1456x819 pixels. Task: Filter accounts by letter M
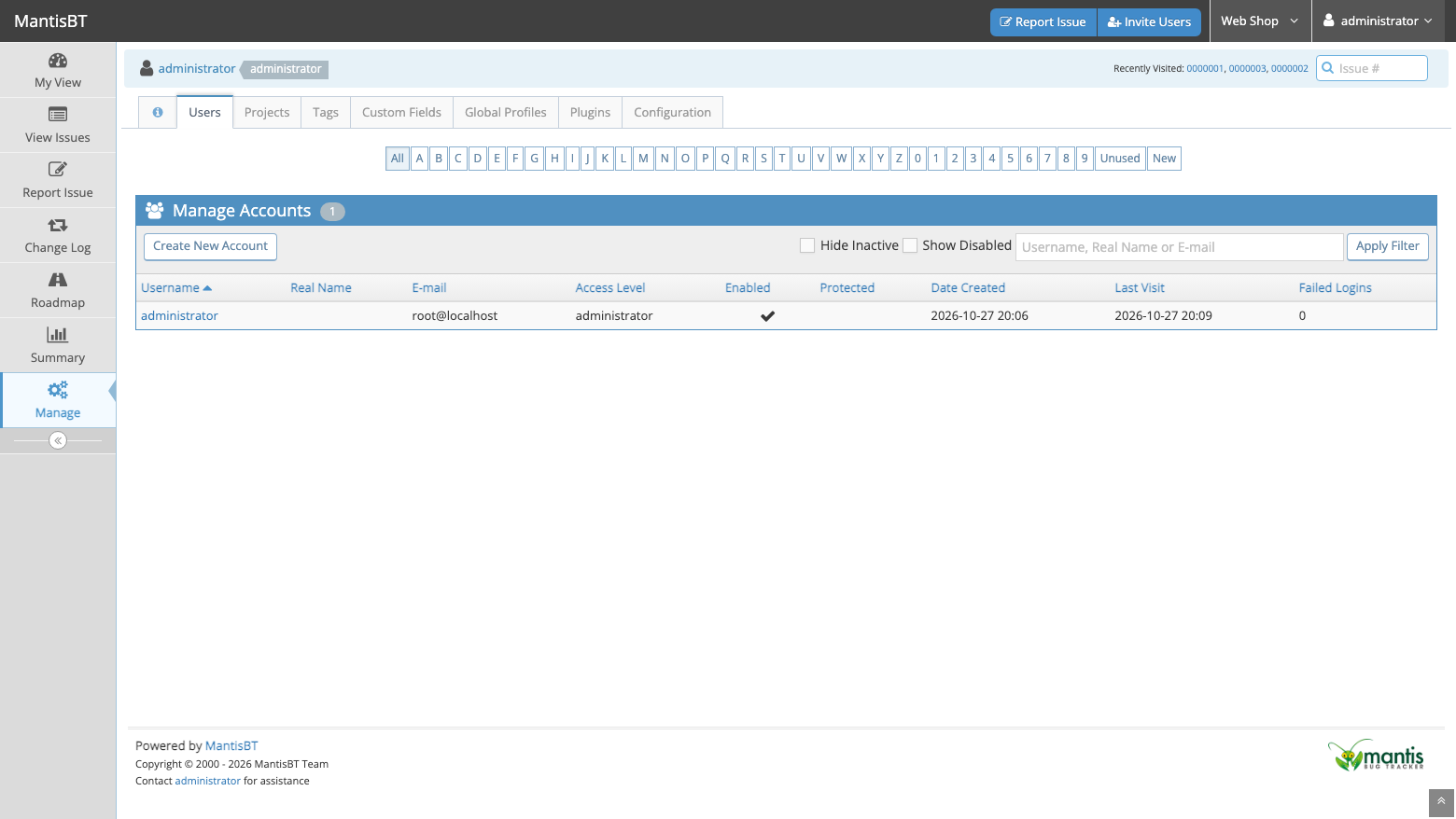(643, 159)
